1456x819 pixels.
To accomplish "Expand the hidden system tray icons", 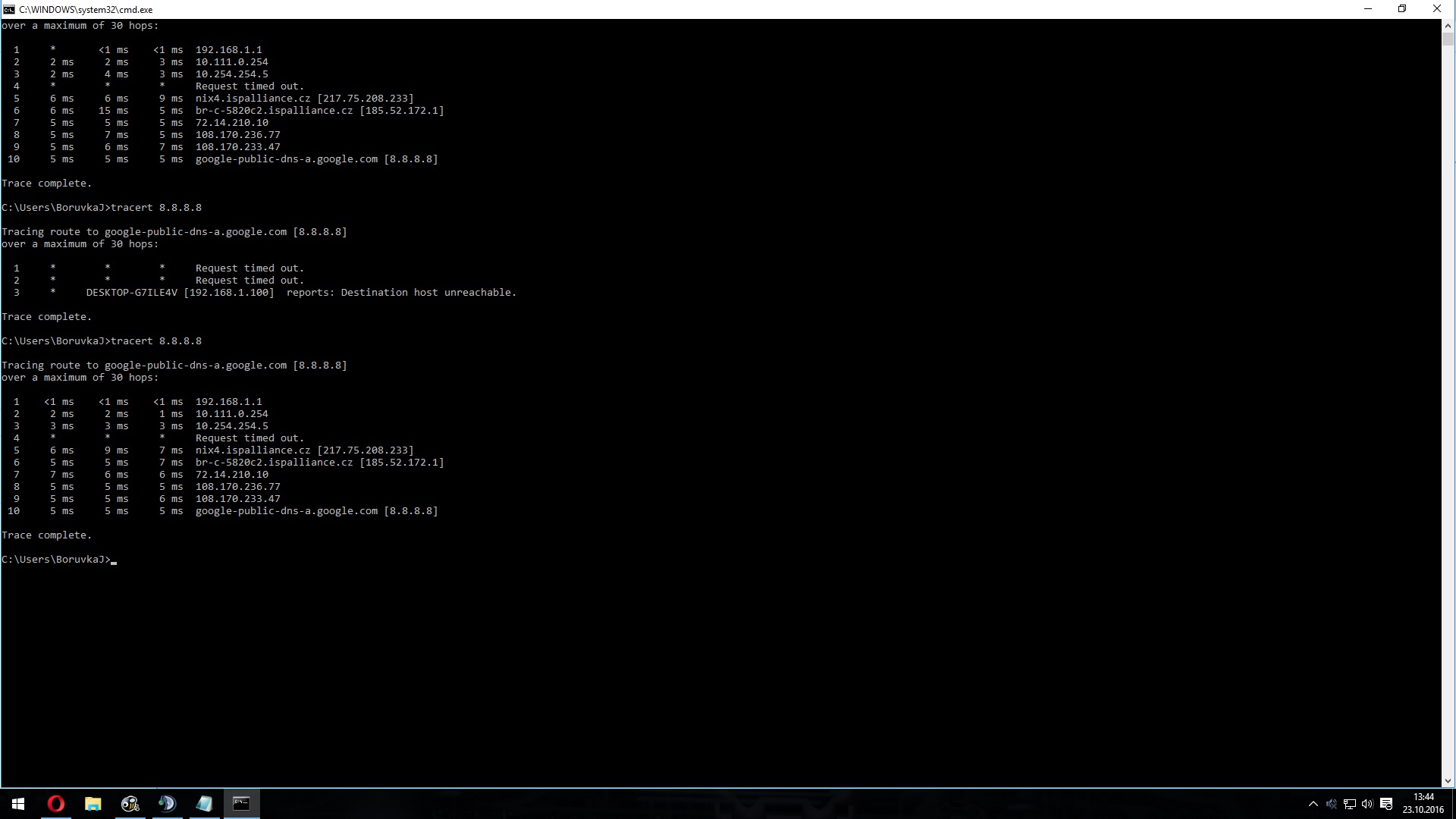I will click(x=1313, y=804).
